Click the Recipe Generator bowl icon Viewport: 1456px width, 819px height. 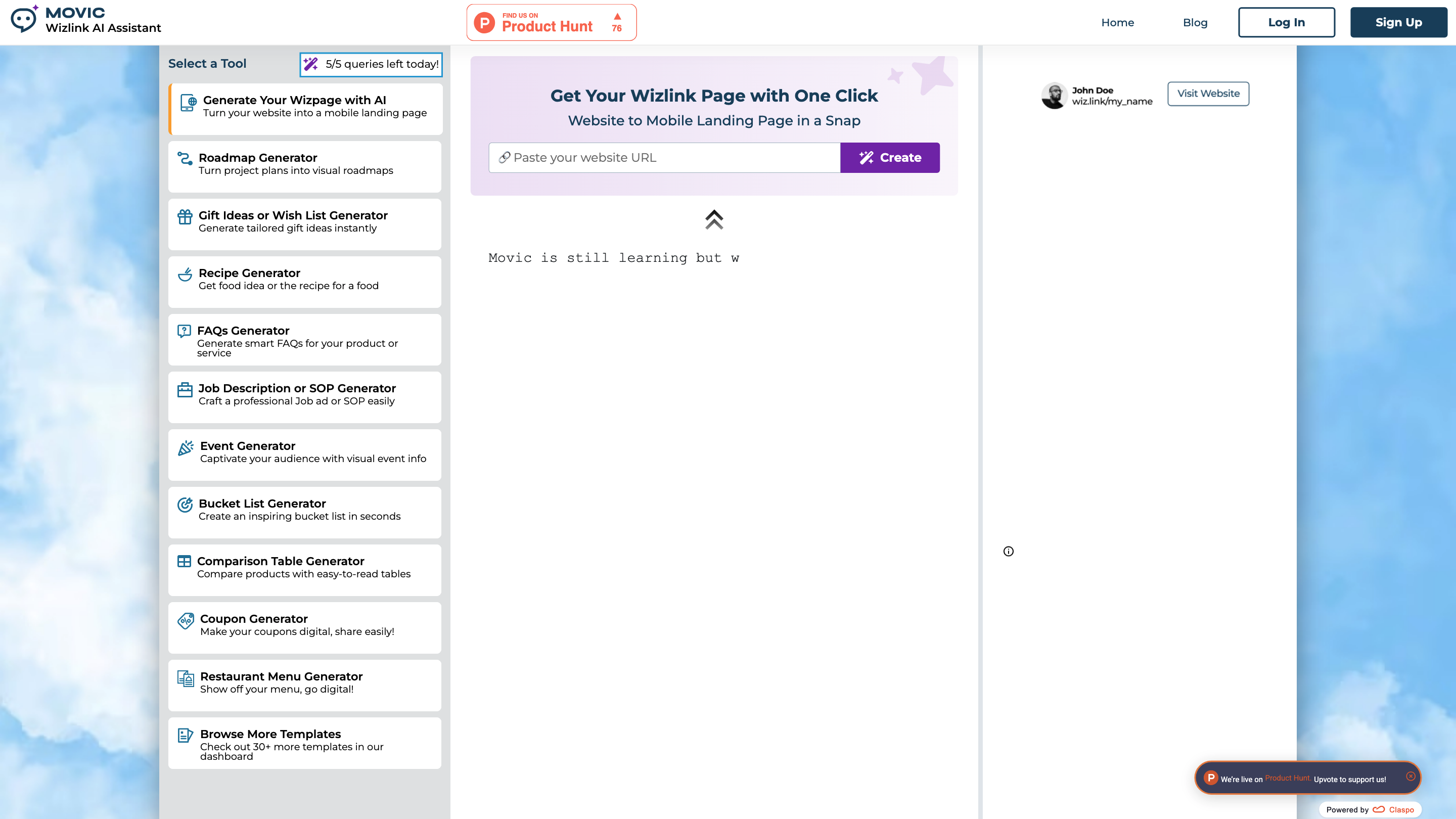tap(185, 275)
